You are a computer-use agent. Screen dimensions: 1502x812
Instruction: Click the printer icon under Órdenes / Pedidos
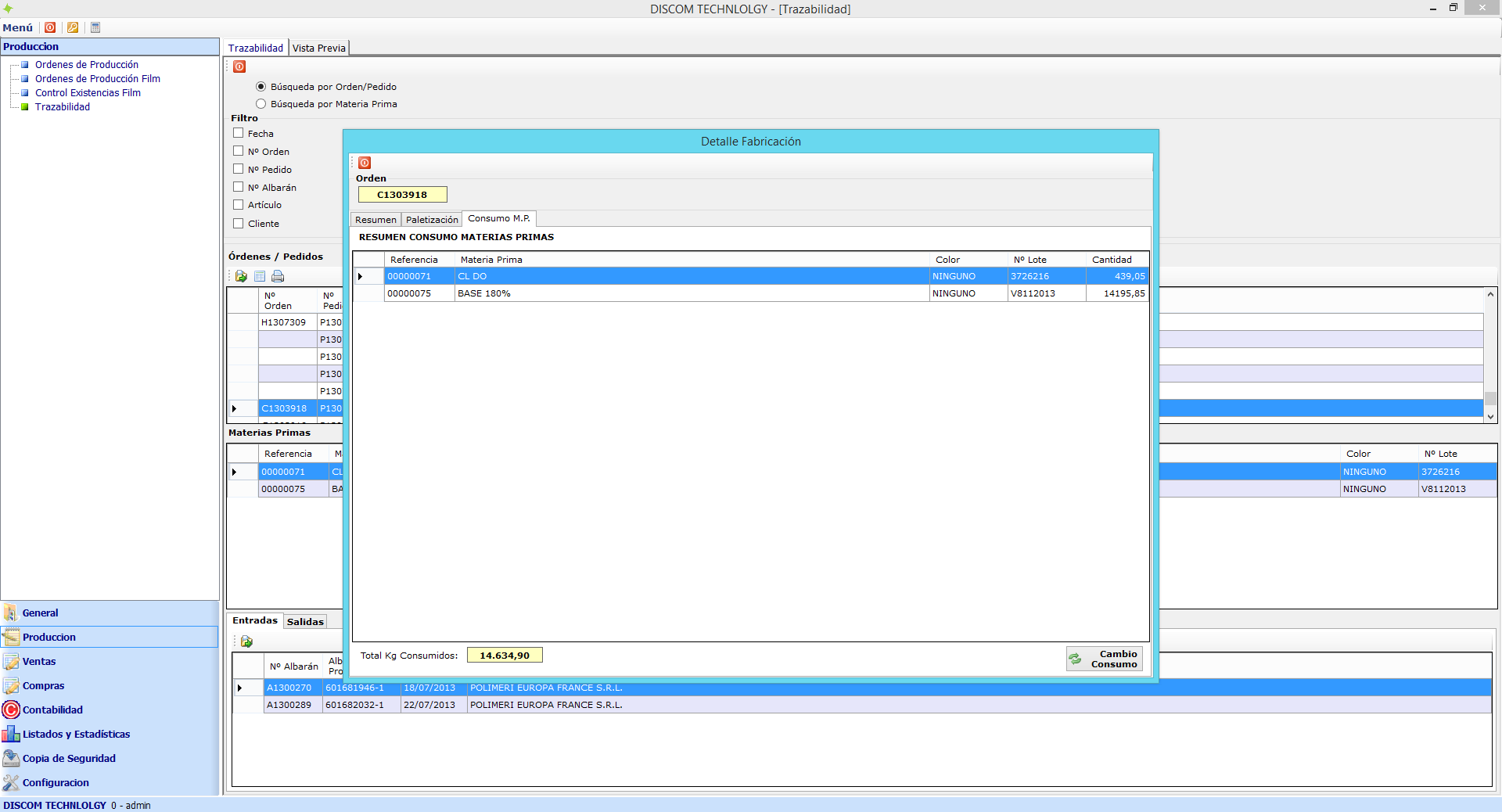(x=278, y=276)
